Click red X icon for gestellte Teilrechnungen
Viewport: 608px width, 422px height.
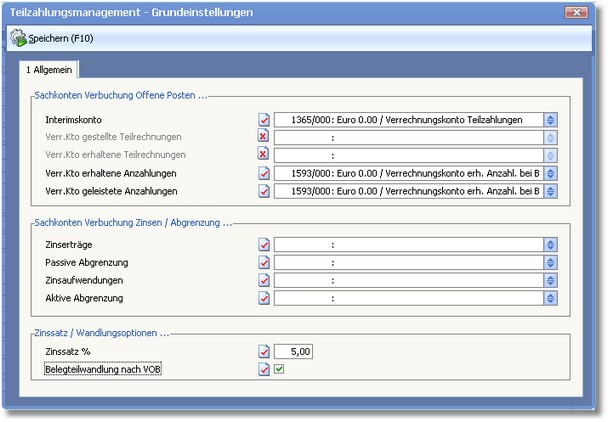click(264, 137)
